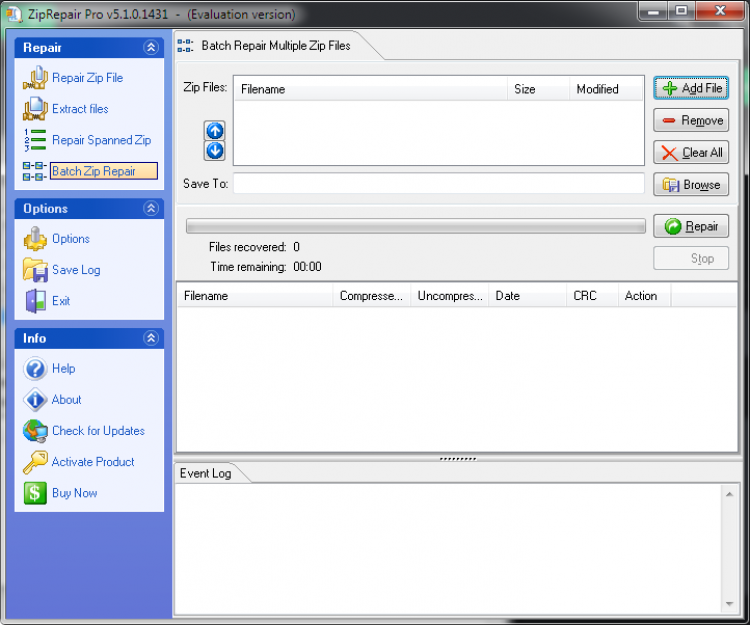This screenshot has width=750, height=625.
Task: Collapse the Info sidebar panel
Action: (151, 338)
